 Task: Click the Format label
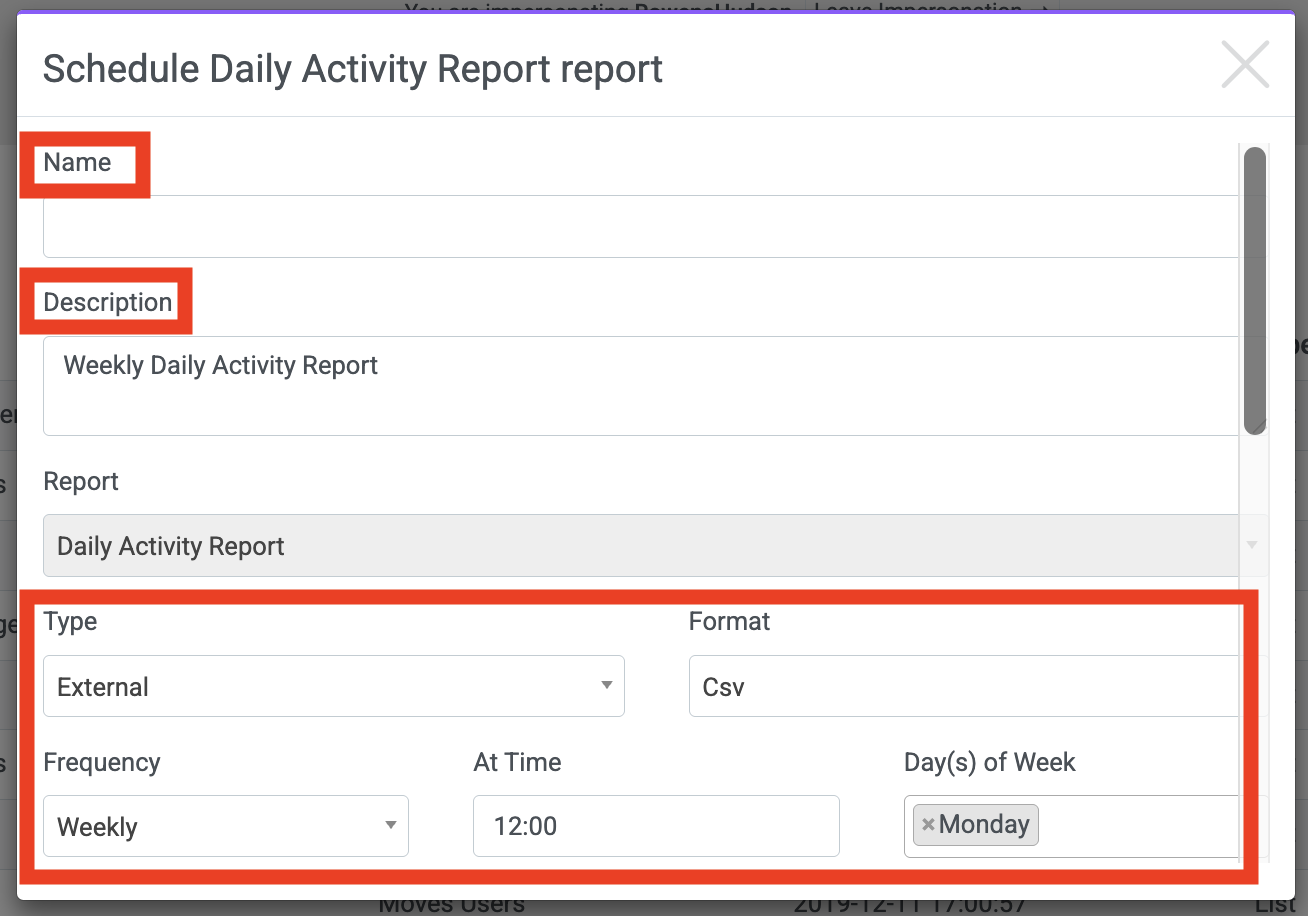click(x=729, y=621)
